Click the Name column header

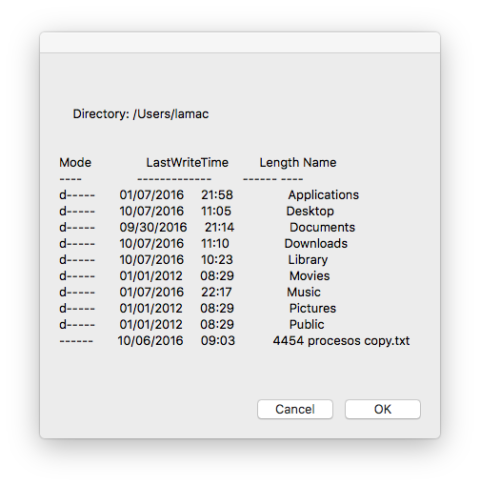tap(320, 163)
